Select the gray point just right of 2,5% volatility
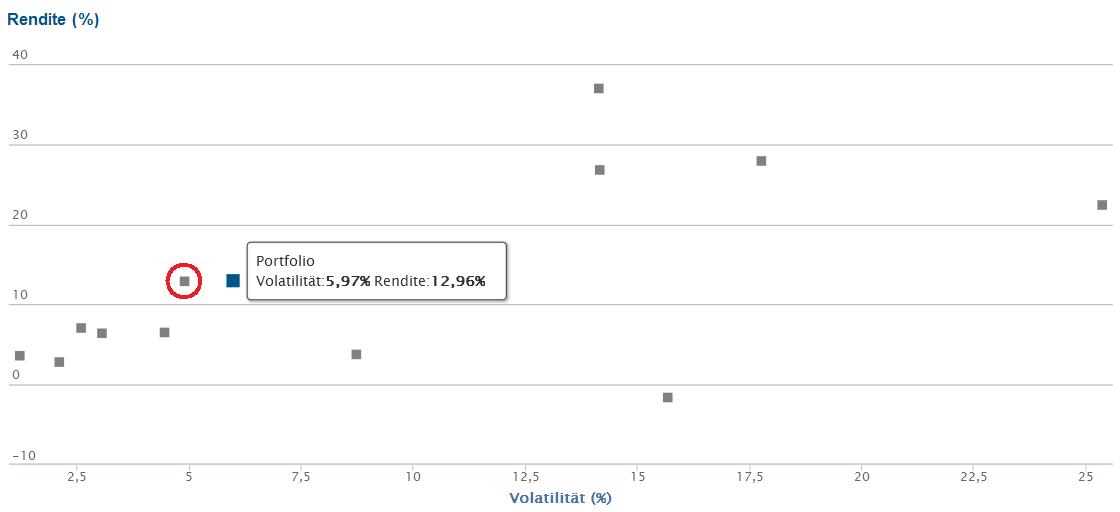This screenshot has height=512, width=1120. (x=81, y=328)
